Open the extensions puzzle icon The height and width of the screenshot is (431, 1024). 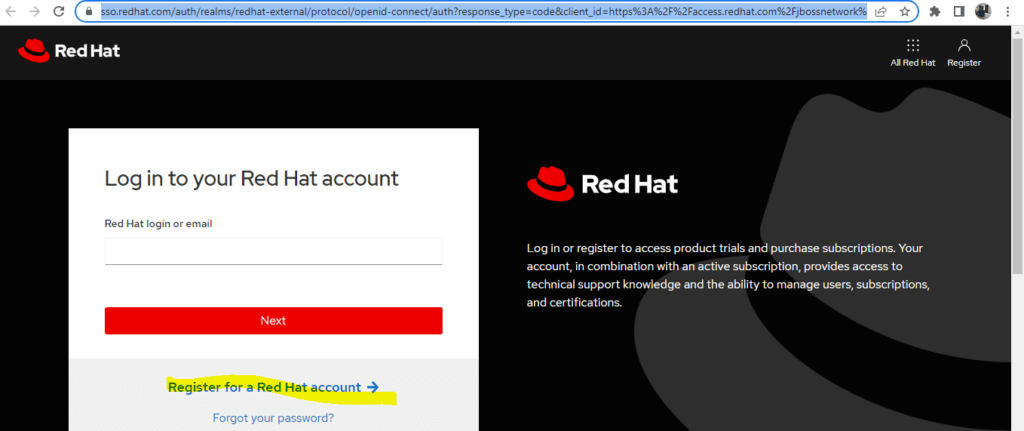pyautogui.click(x=935, y=11)
